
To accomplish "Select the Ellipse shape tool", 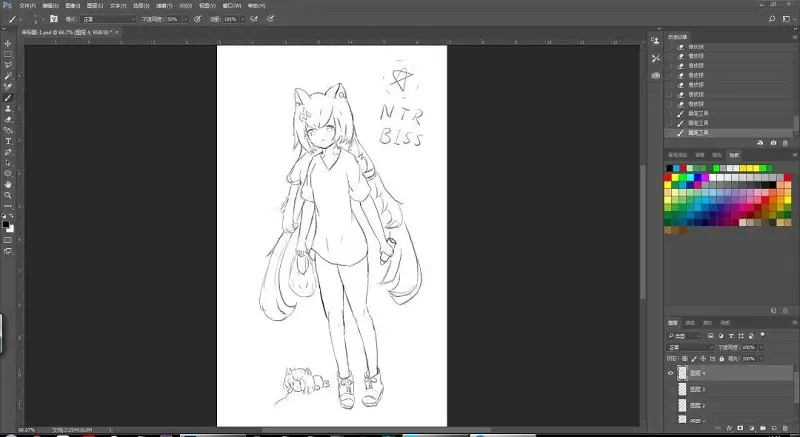I will click(8, 173).
